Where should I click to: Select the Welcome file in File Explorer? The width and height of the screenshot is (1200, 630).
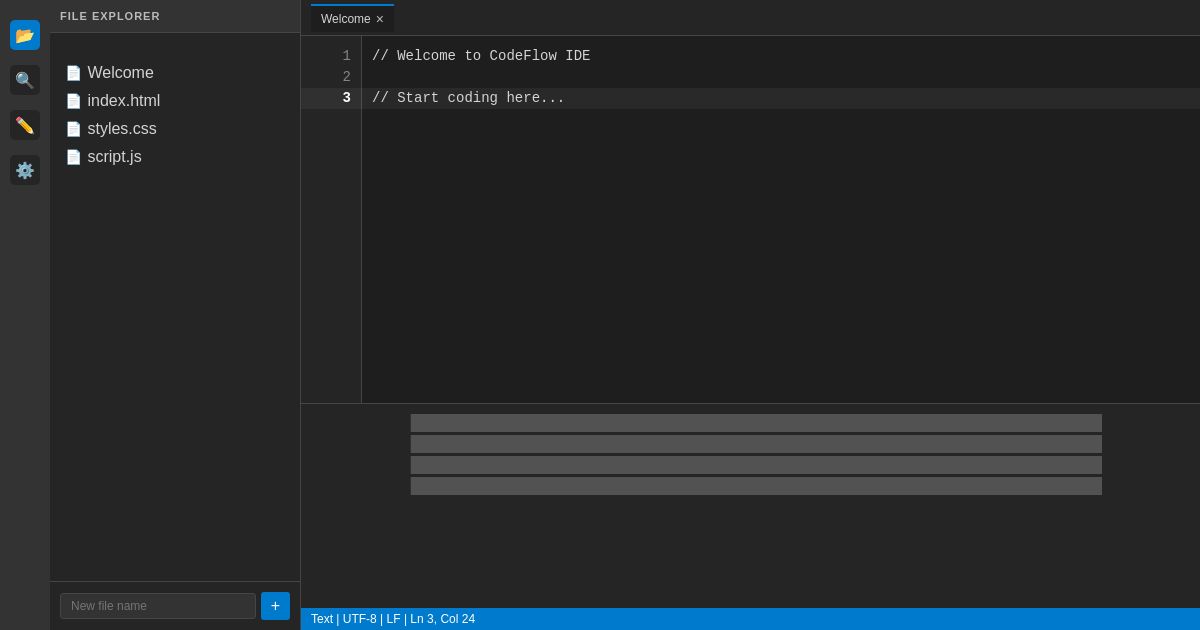click(120, 73)
